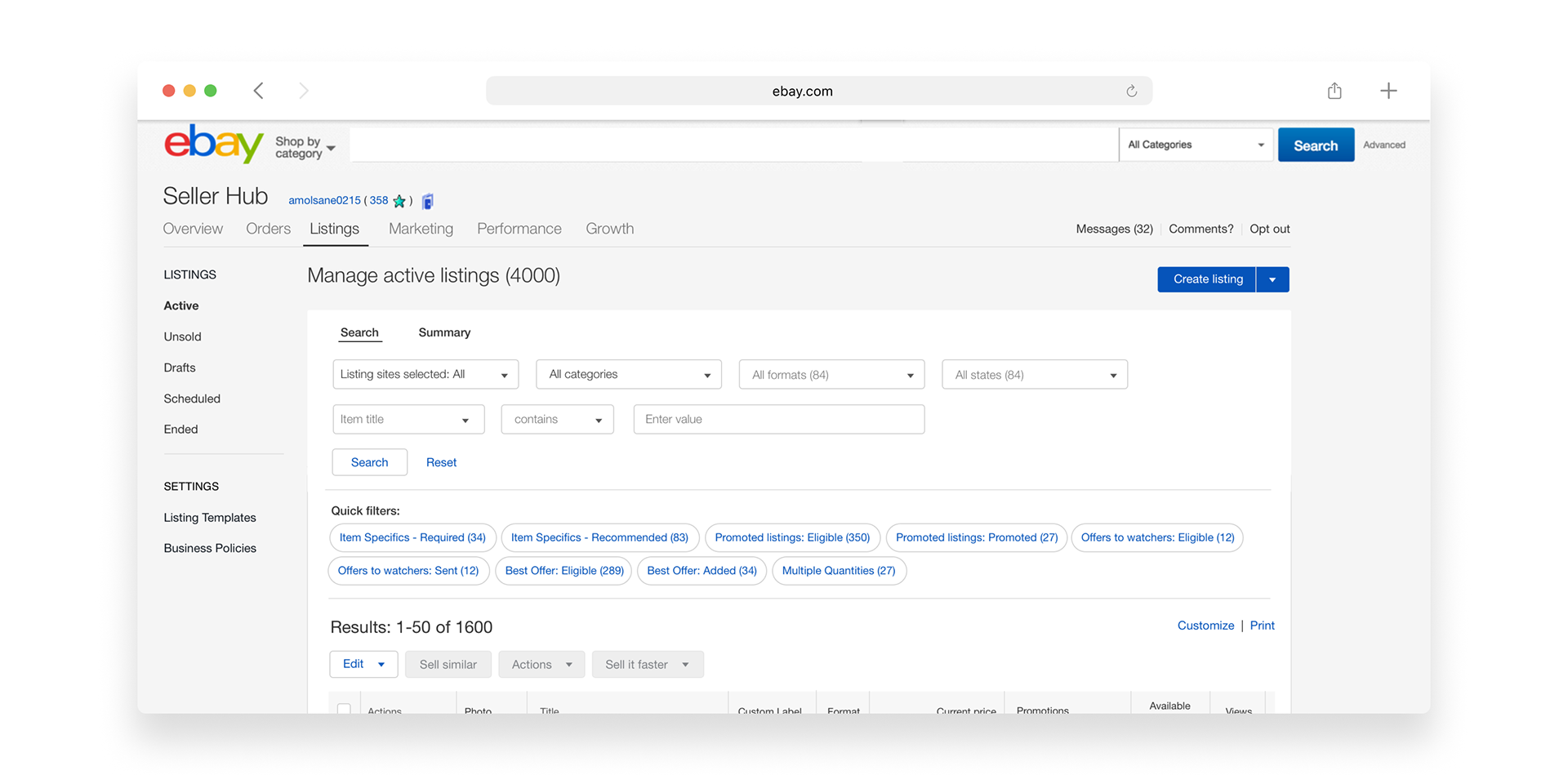Open Drafts in the sidebar

[x=180, y=367]
